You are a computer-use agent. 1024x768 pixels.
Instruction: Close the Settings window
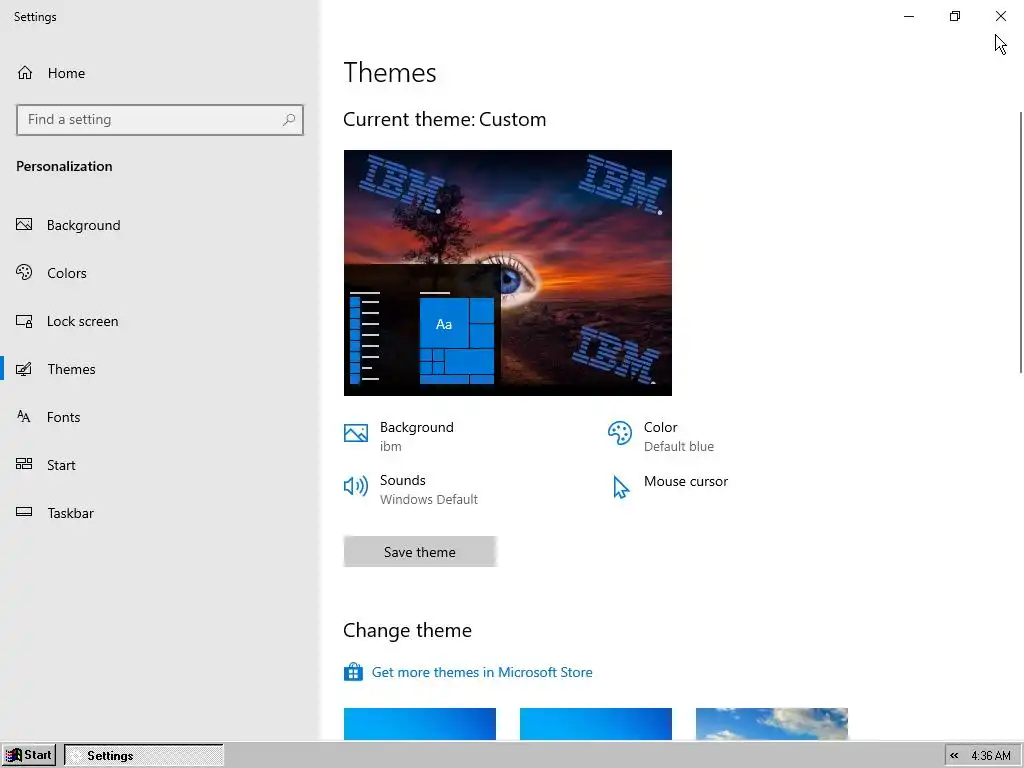point(1000,16)
